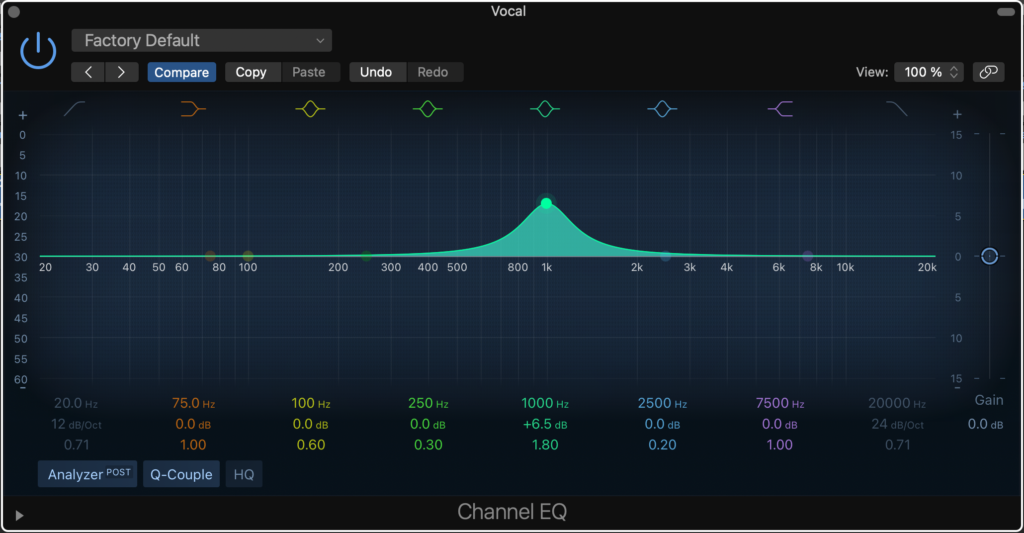Click the 24 dB/Oct slope value
This screenshot has height=533, width=1024.
(897, 424)
